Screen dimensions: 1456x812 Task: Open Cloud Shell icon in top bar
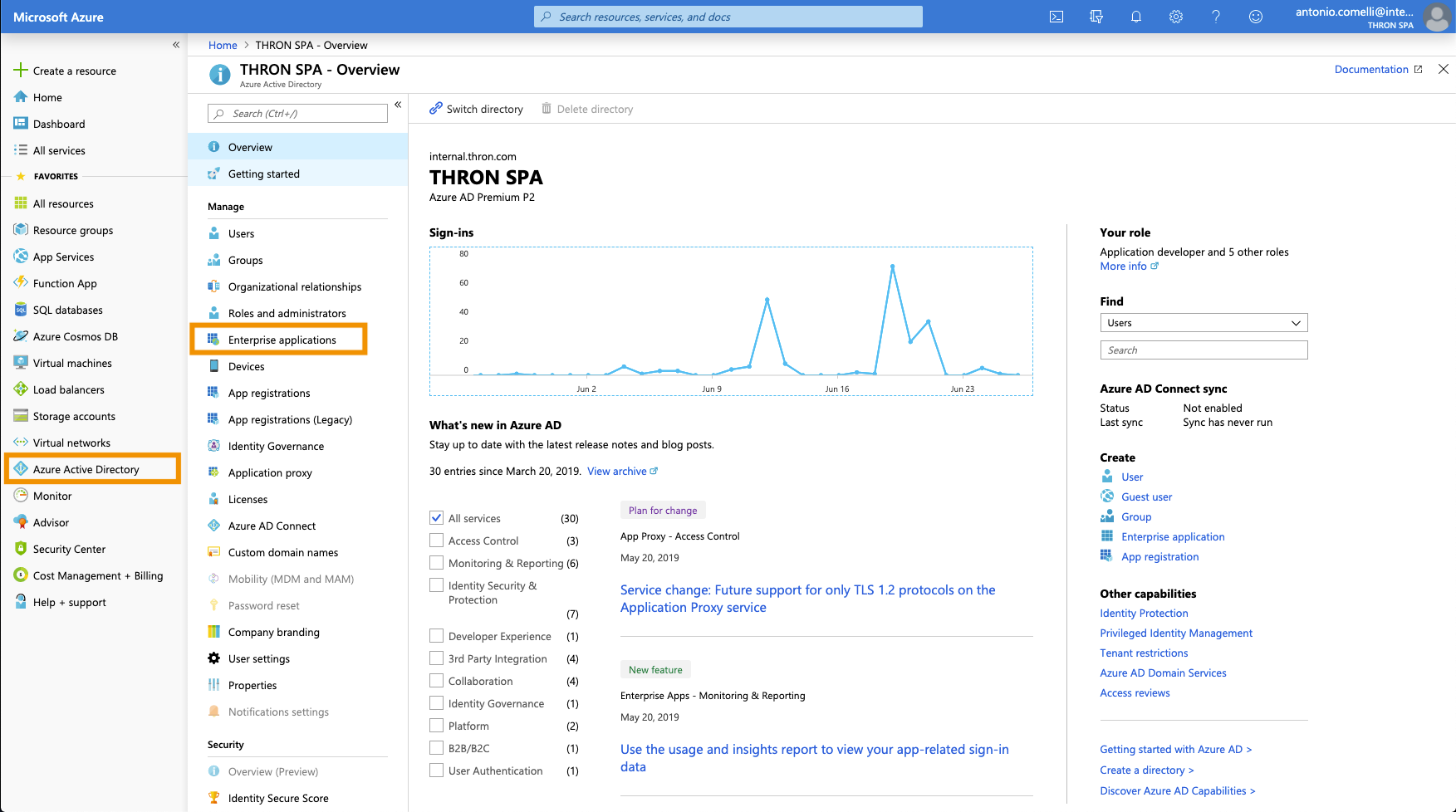pyautogui.click(x=1056, y=17)
